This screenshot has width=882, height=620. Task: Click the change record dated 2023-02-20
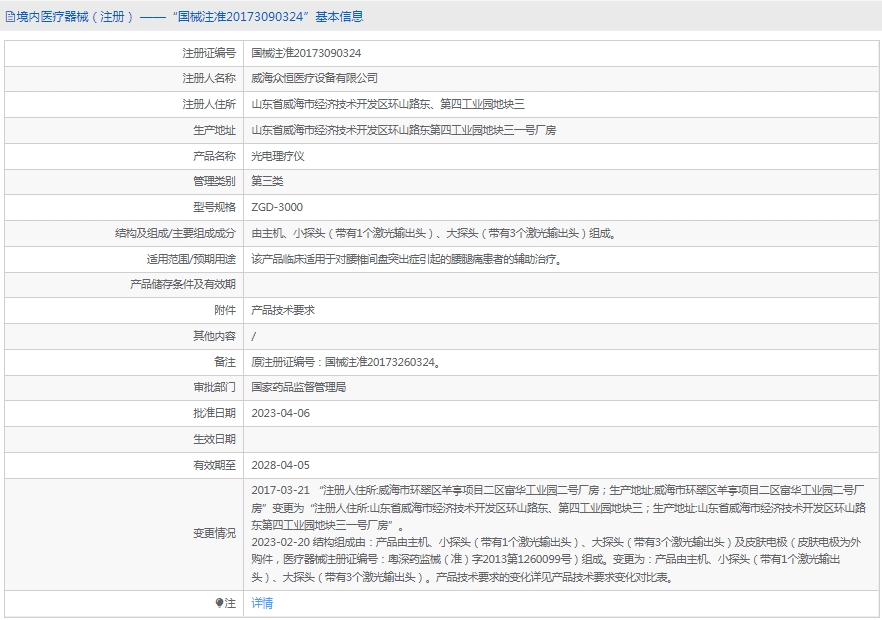556,559
